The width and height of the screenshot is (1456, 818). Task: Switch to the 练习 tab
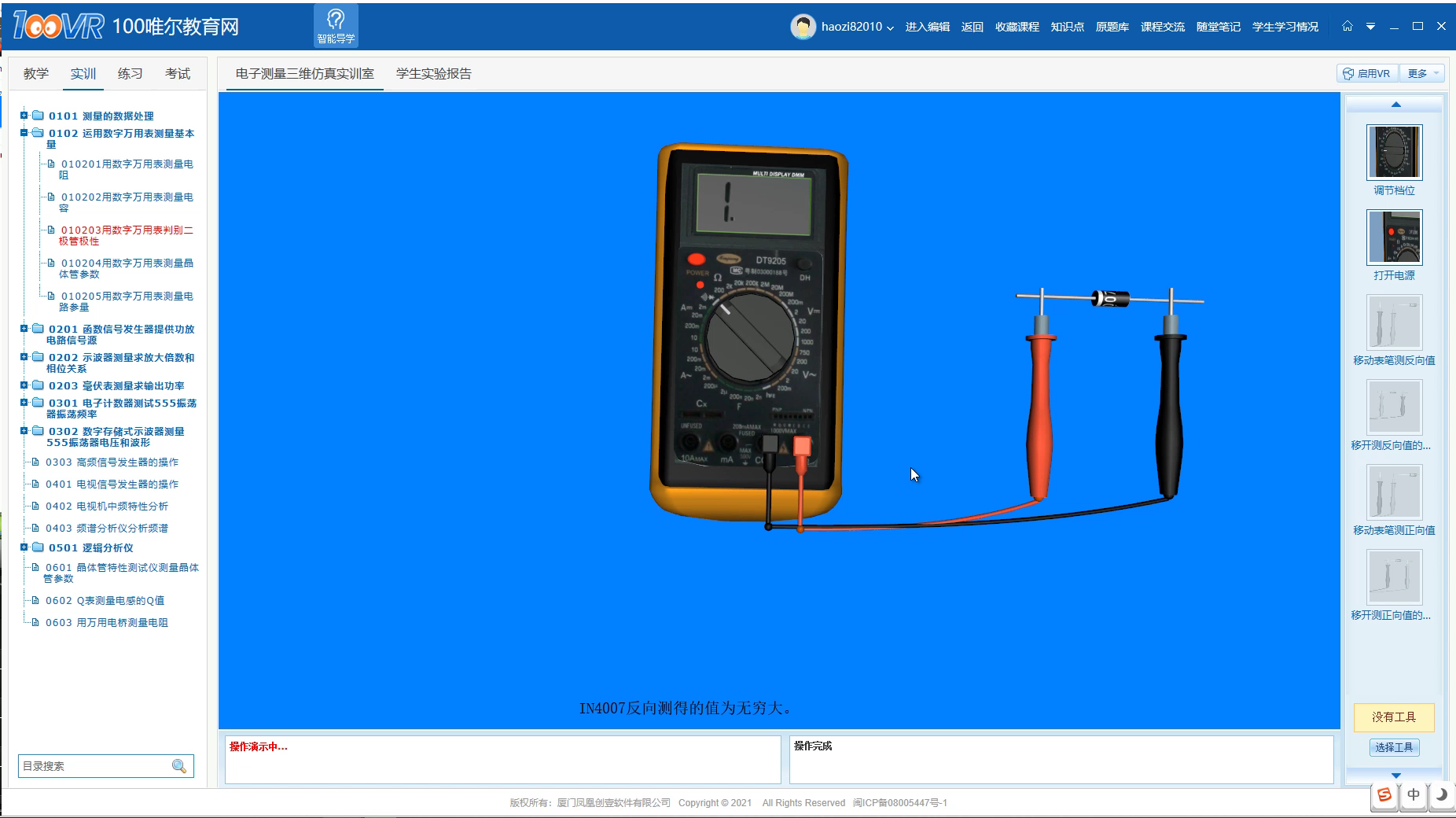[x=130, y=73]
